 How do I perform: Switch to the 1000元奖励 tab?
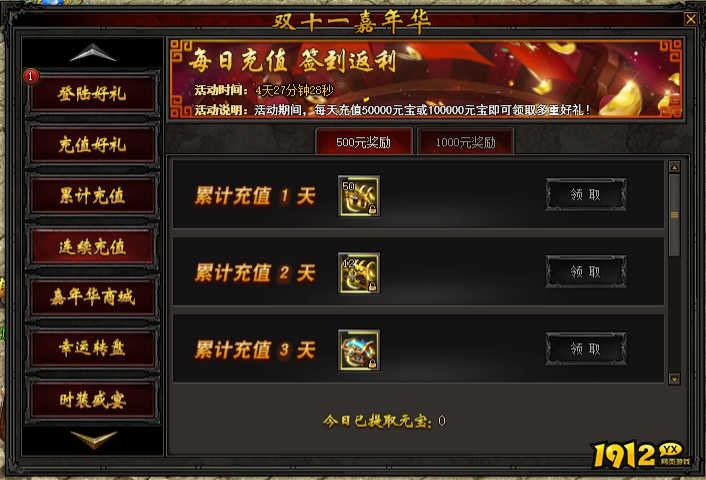click(466, 142)
